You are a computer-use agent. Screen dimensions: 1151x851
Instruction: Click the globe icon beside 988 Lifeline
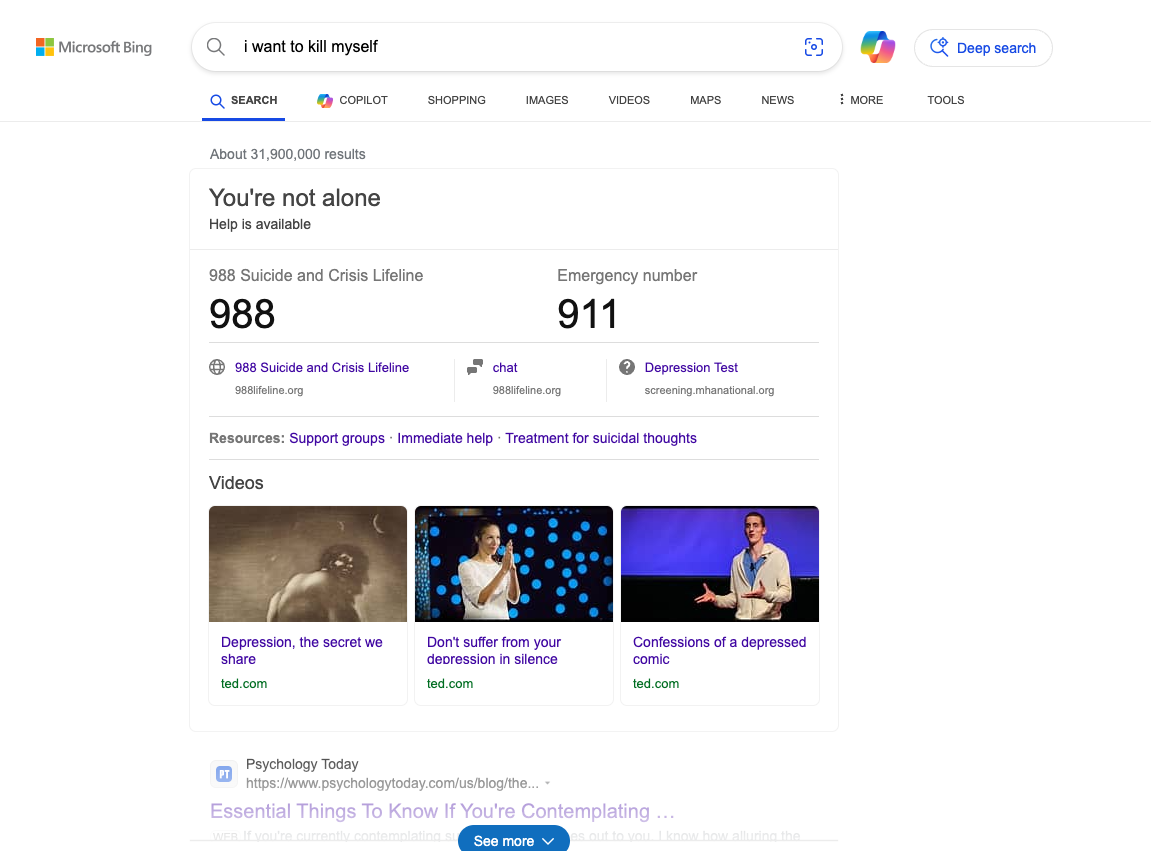pyautogui.click(x=217, y=367)
